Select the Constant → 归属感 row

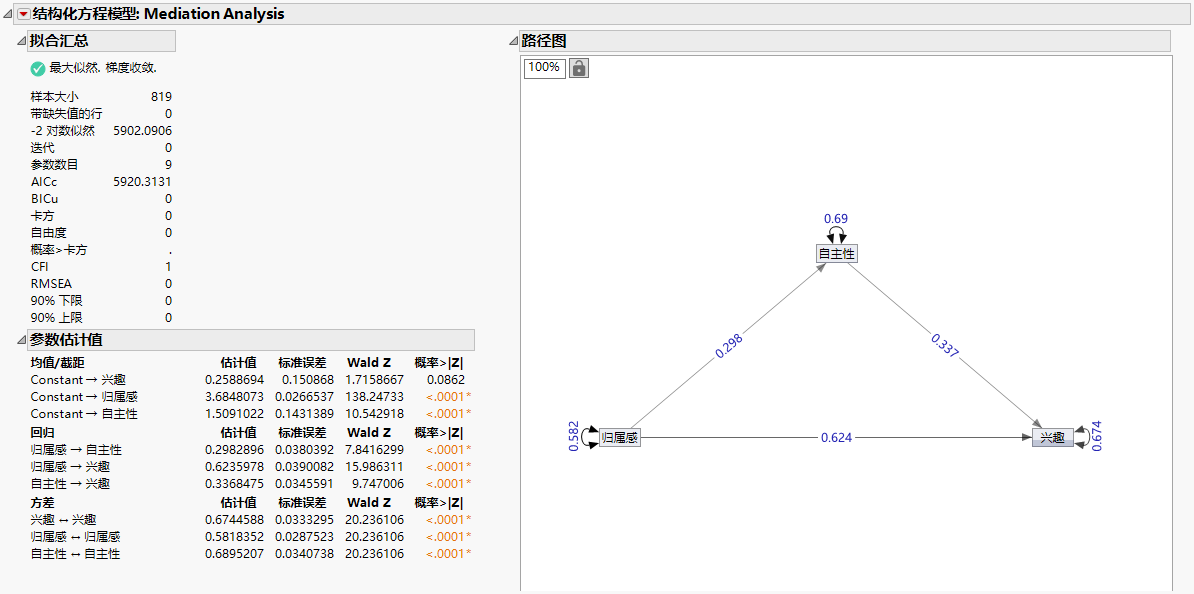coord(251,397)
